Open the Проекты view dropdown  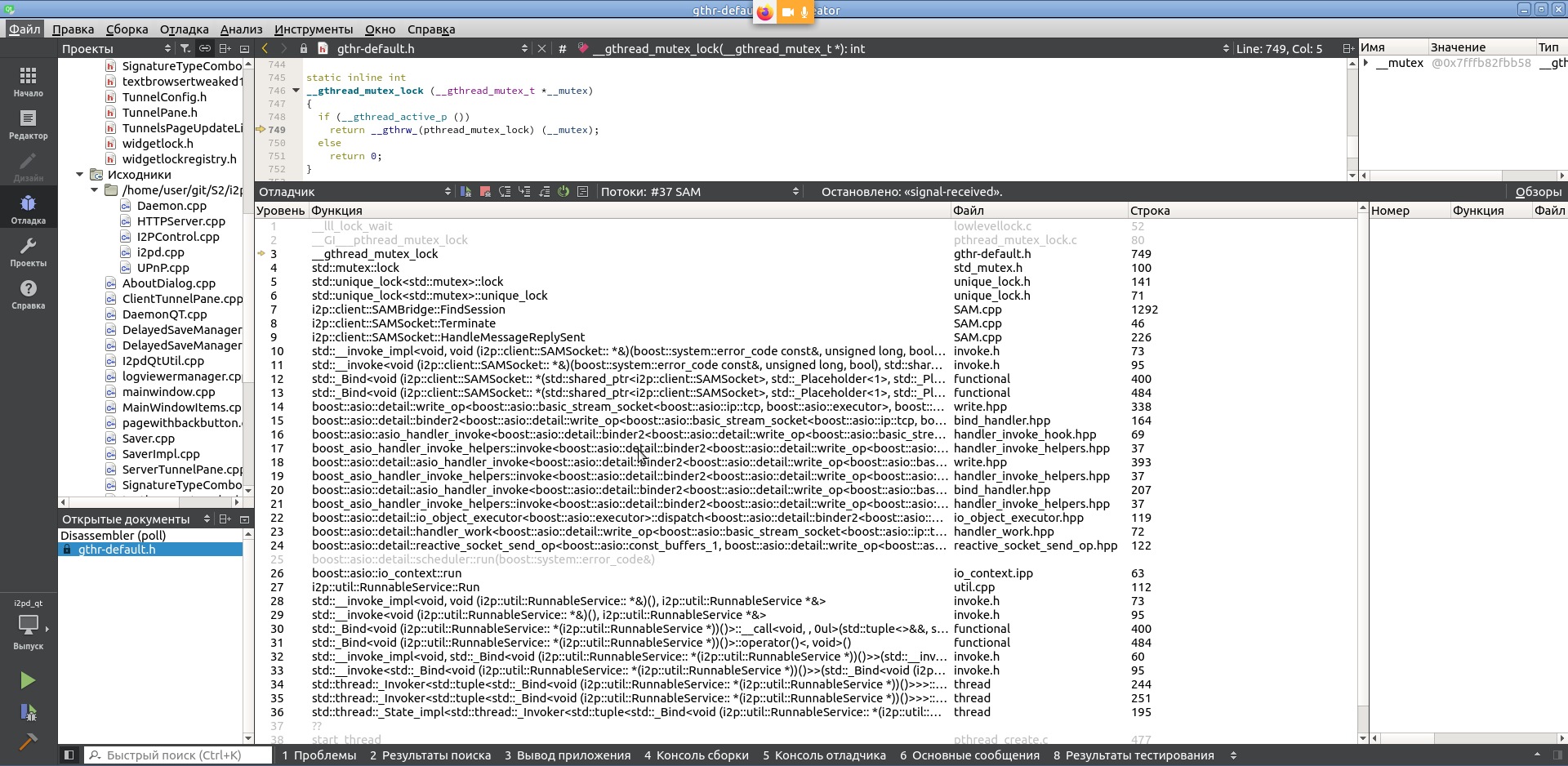[x=116, y=49]
